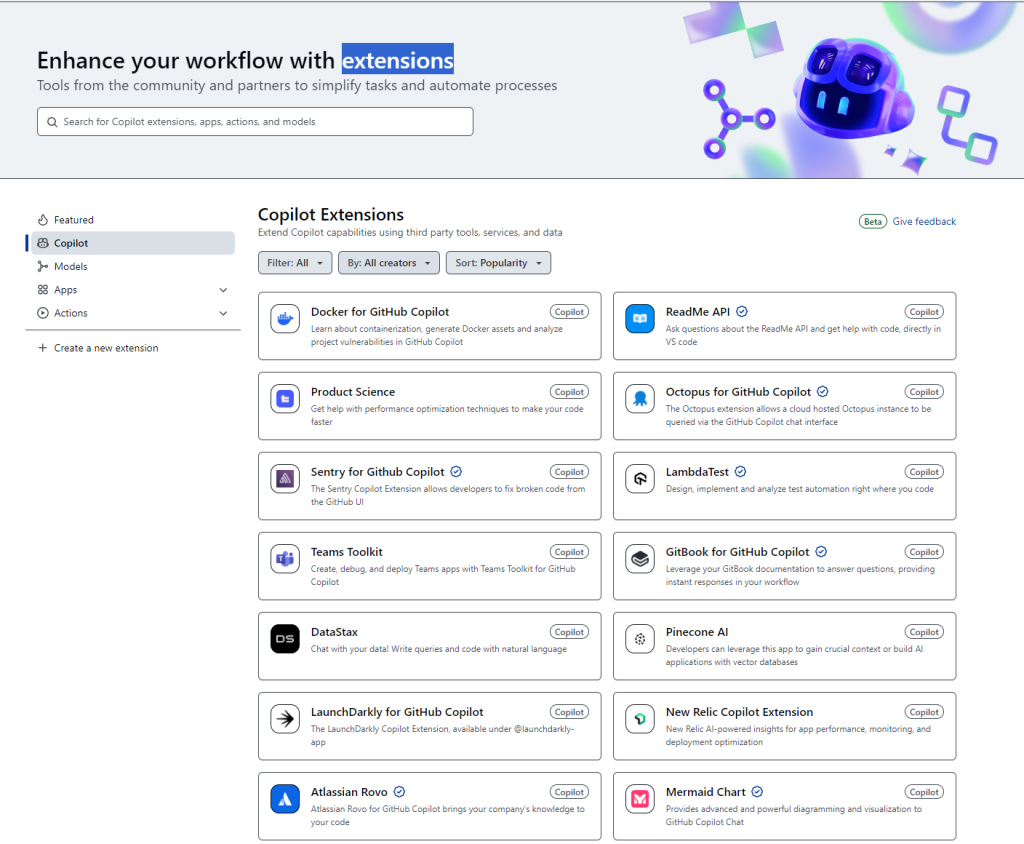Click the Copilot Extensions heading
Screen dimensions: 1024x844
[x=330, y=214]
